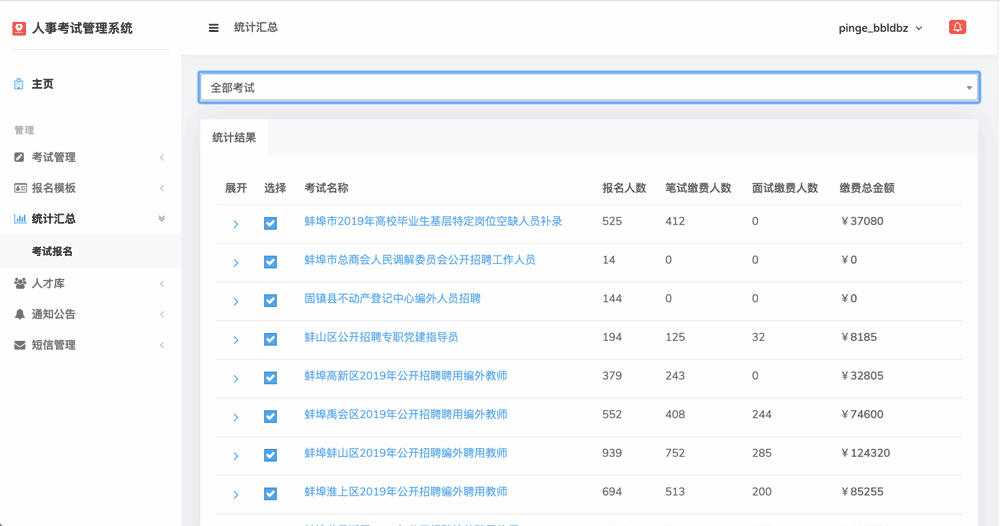1000x526 pixels.
Task: Expand the 蚌埠市总商会 exam row
Action: [x=235, y=263]
